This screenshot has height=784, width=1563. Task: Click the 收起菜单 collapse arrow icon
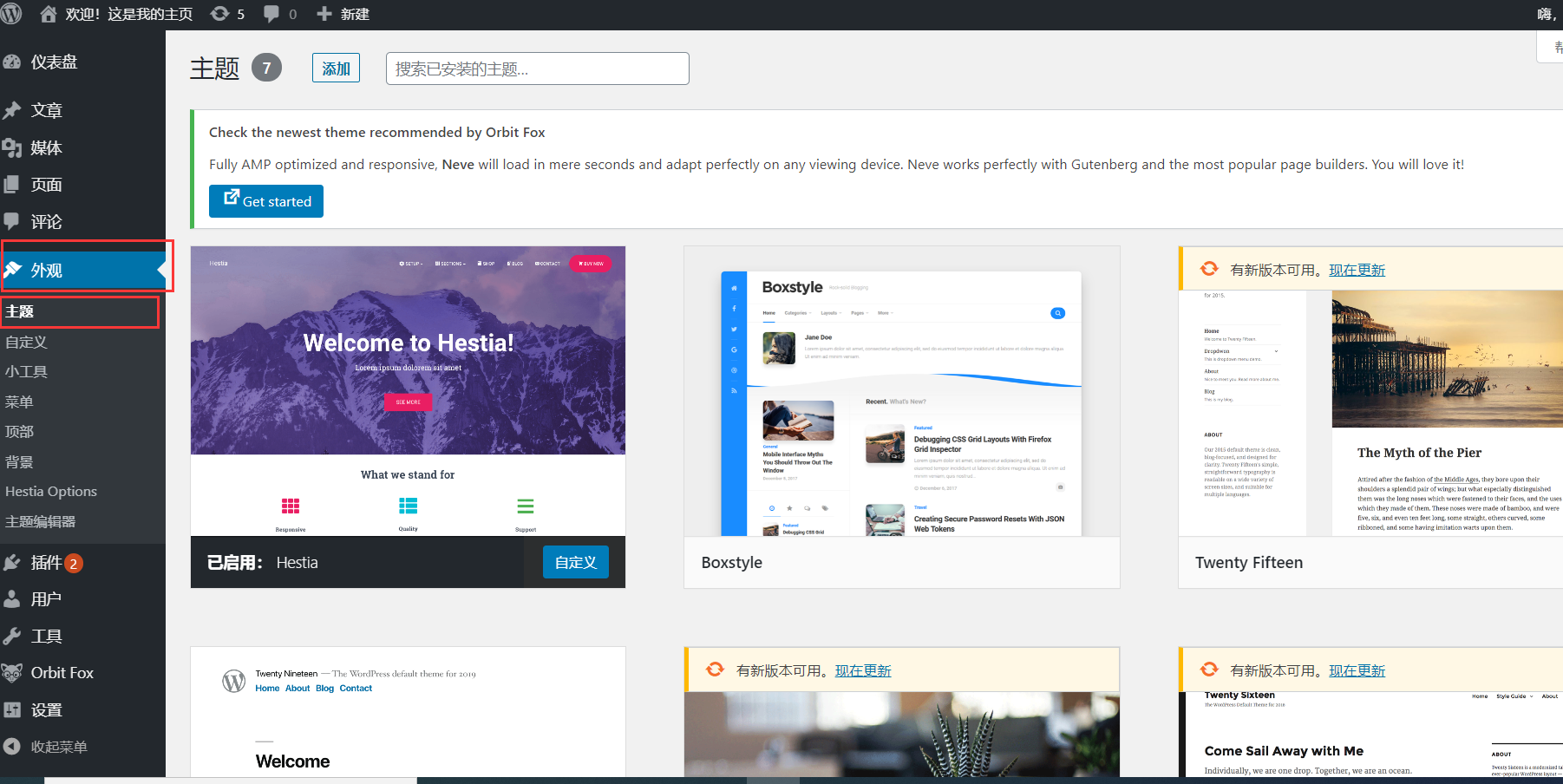pos(12,746)
